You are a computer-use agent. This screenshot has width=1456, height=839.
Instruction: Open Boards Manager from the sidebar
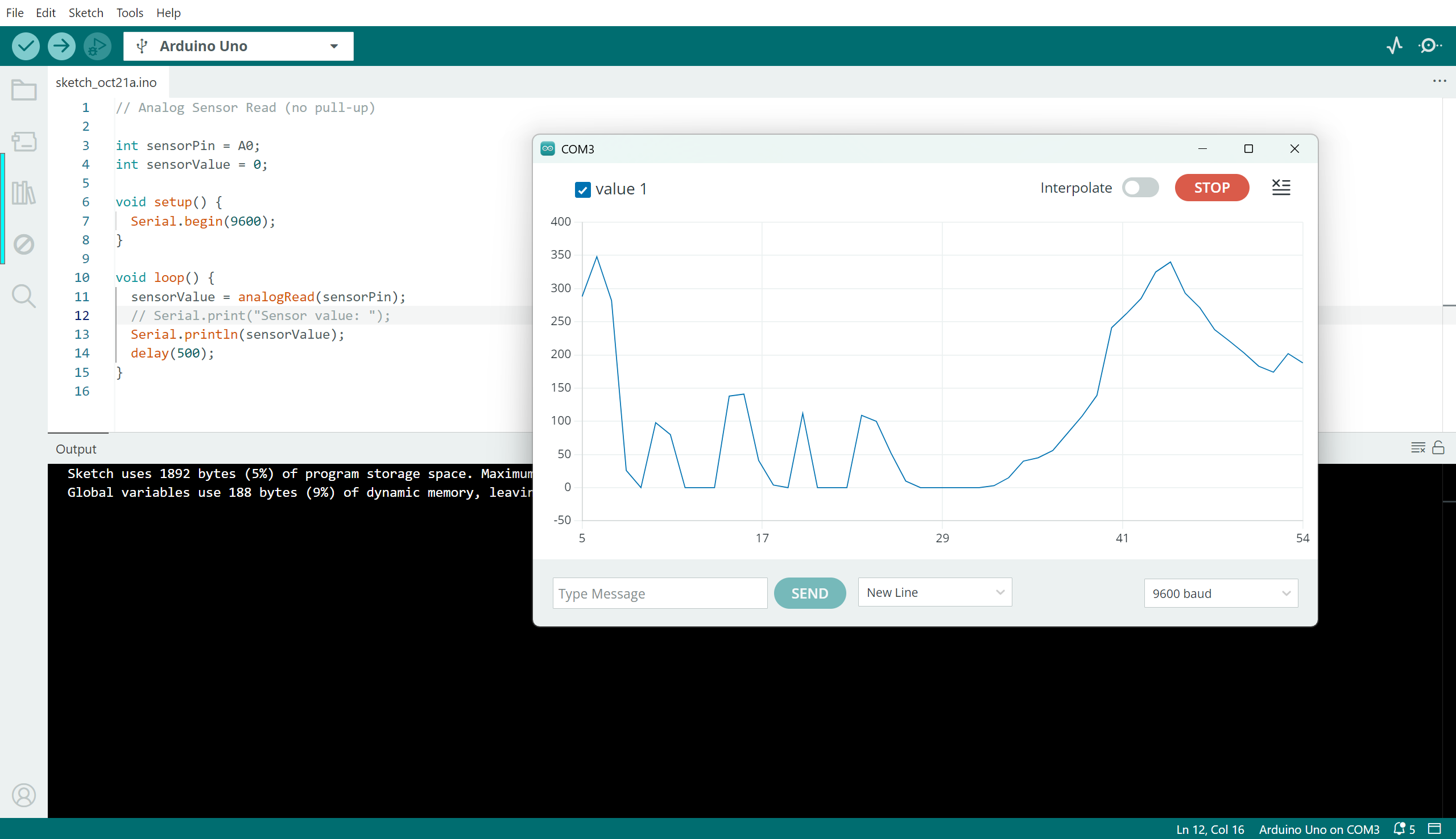[x=24, y=142]
